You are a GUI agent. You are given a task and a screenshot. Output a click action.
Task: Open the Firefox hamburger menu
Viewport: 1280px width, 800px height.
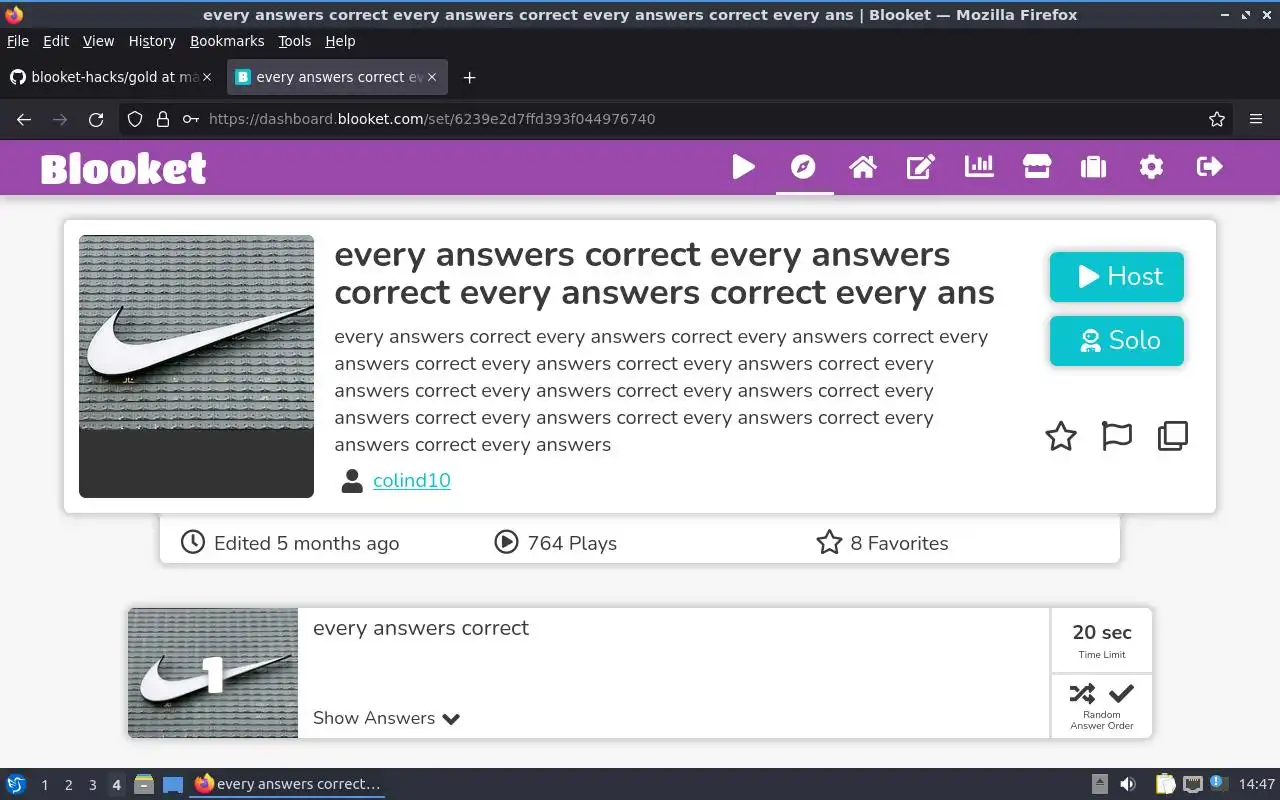[x=1256, y=119]
